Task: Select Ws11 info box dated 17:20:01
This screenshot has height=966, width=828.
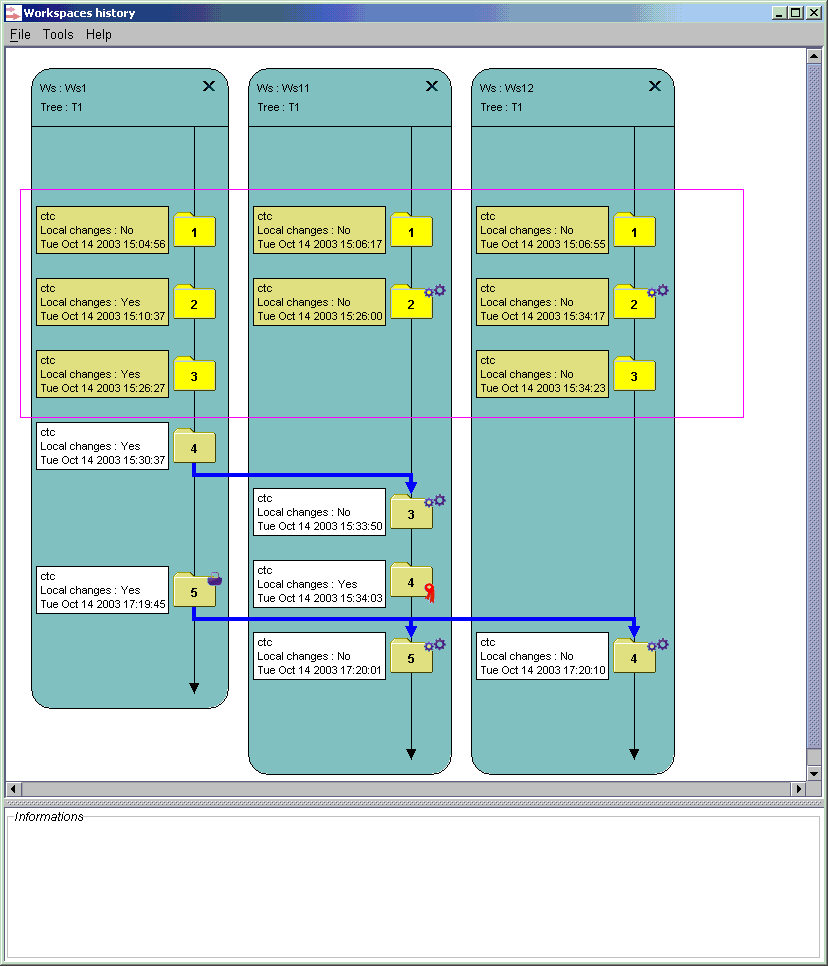Action: point(319,656)
